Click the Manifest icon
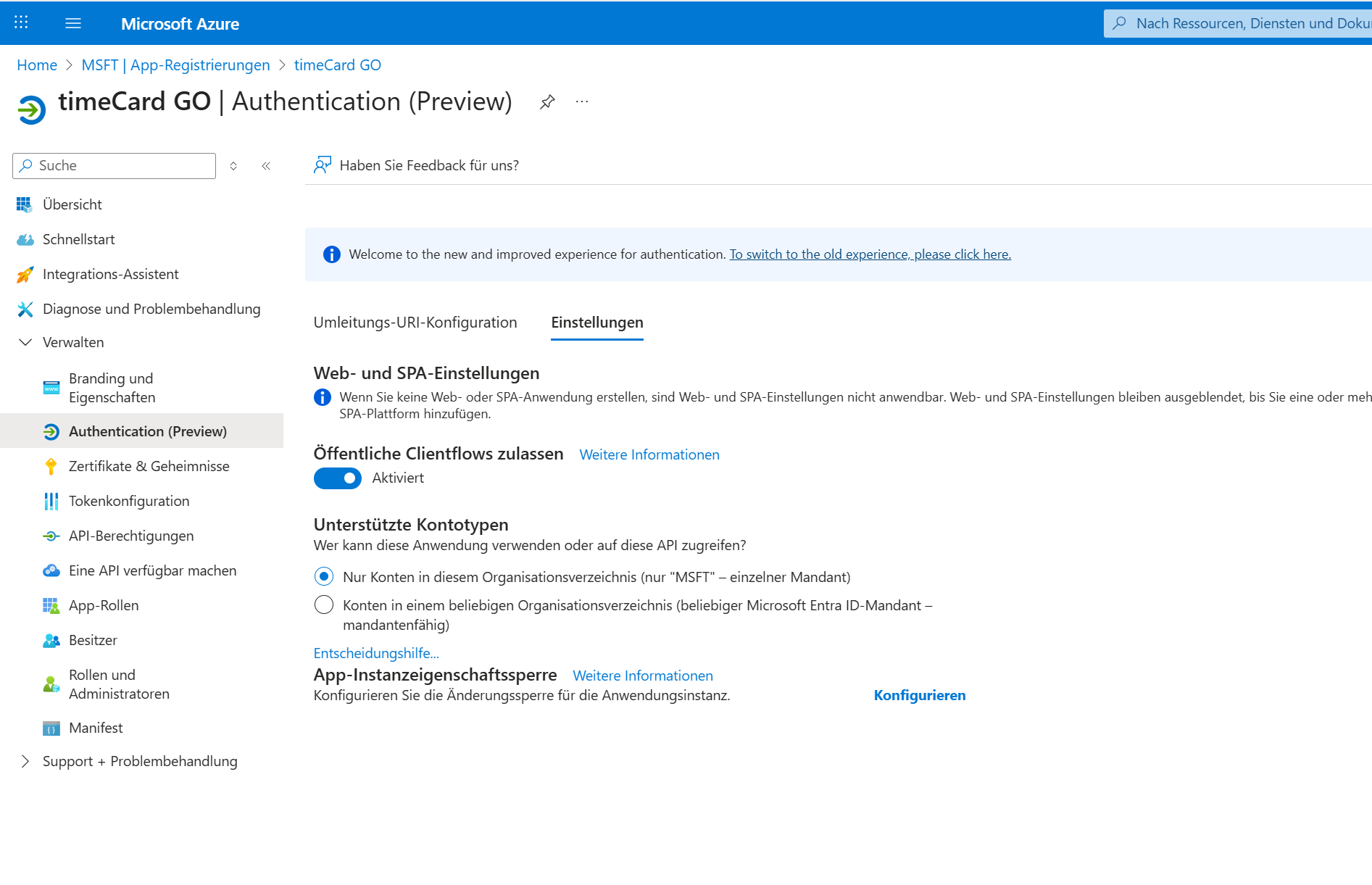The height and width of the screenshot is (885, 1372). 51,728
